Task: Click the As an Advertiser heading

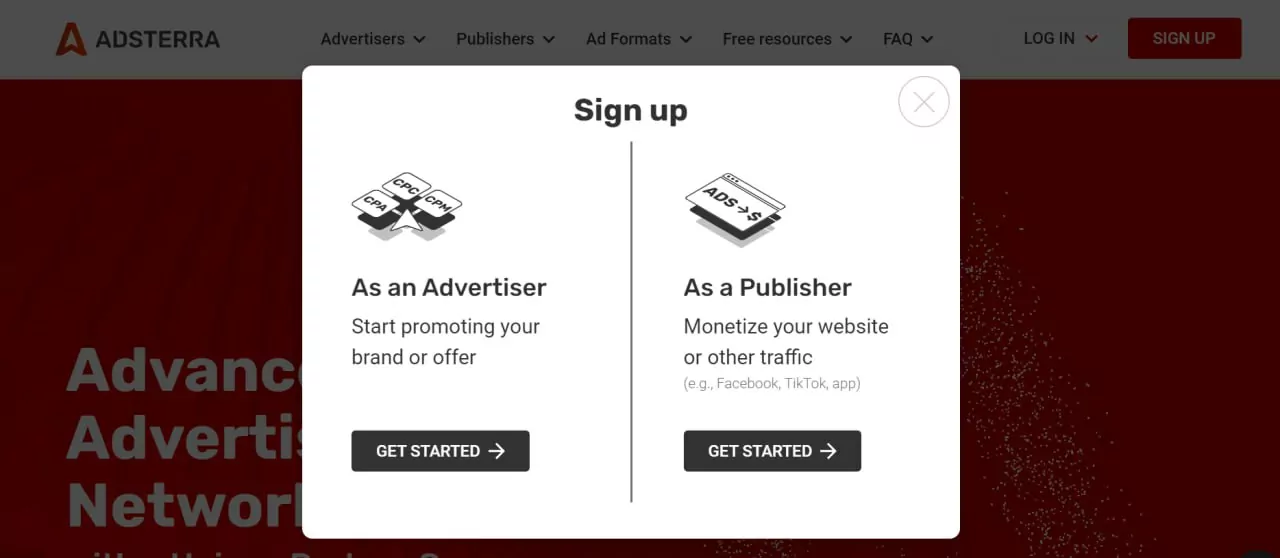Action: (449, 287)
